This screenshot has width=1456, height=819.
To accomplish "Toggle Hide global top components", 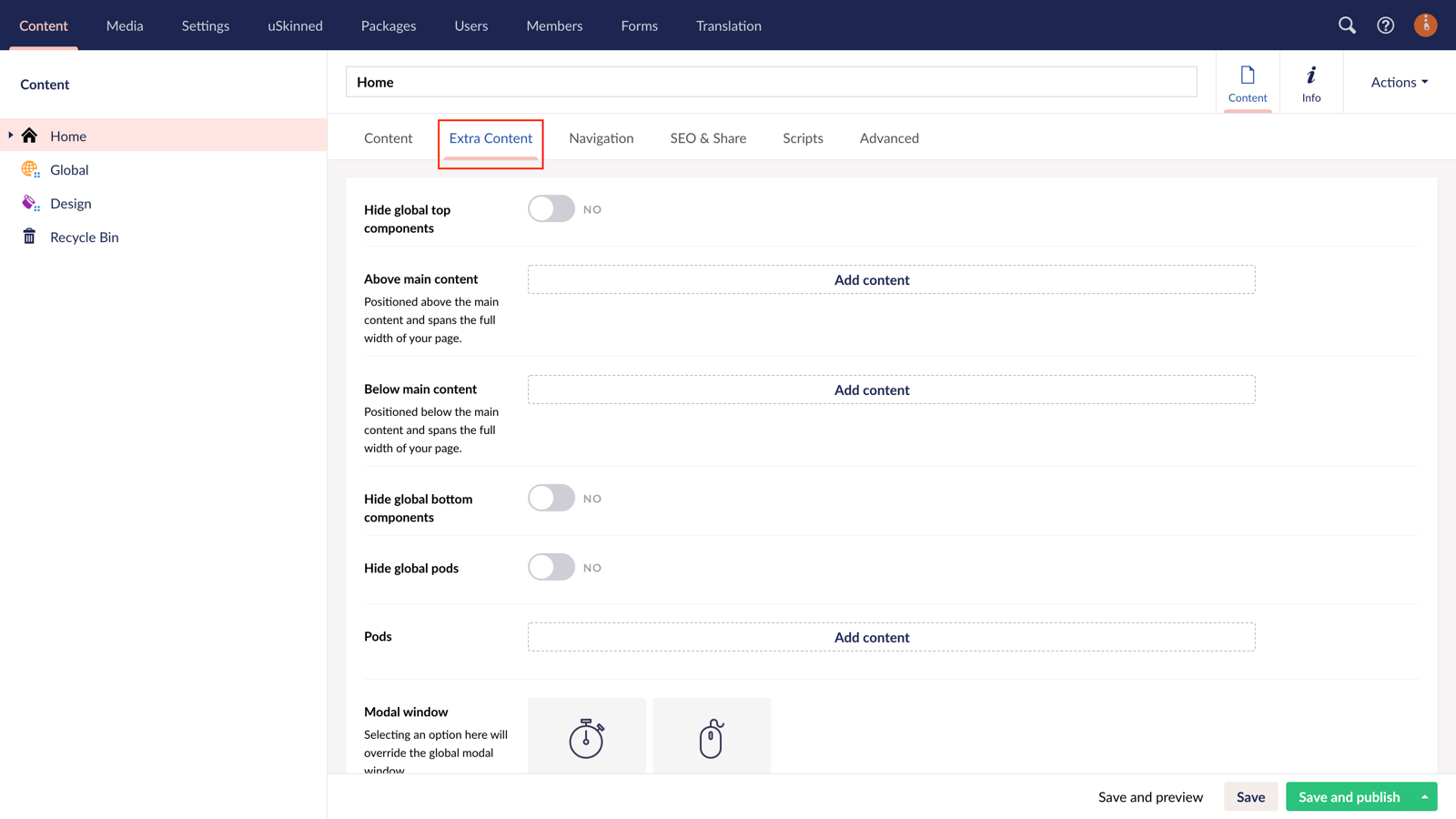I will pyautogui.click(x=551, y=208).
